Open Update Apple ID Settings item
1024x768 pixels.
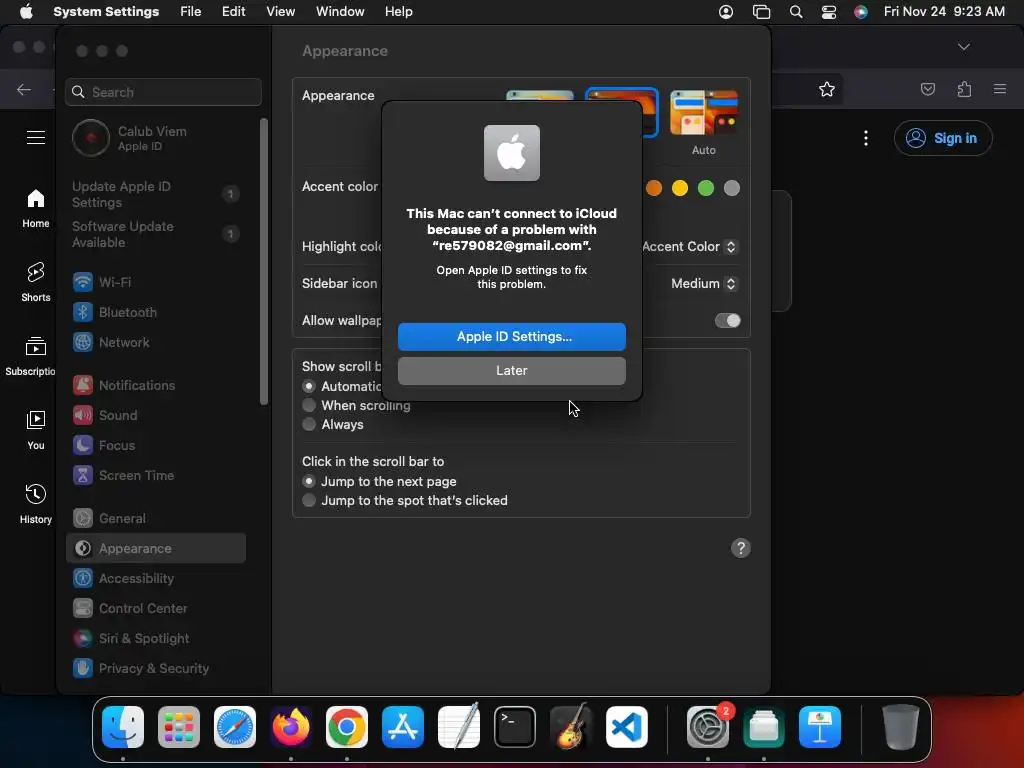pyautogui.click(x=155, y=194)
